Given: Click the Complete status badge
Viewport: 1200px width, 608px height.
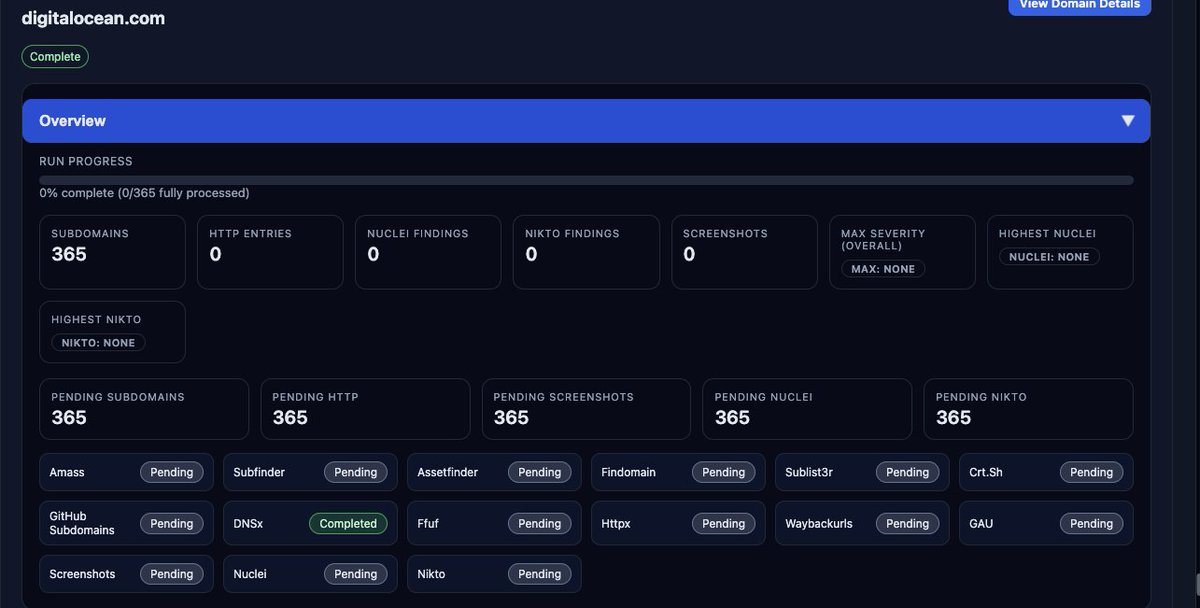Looking at the screenshot, I should click(x=55, y=57).
